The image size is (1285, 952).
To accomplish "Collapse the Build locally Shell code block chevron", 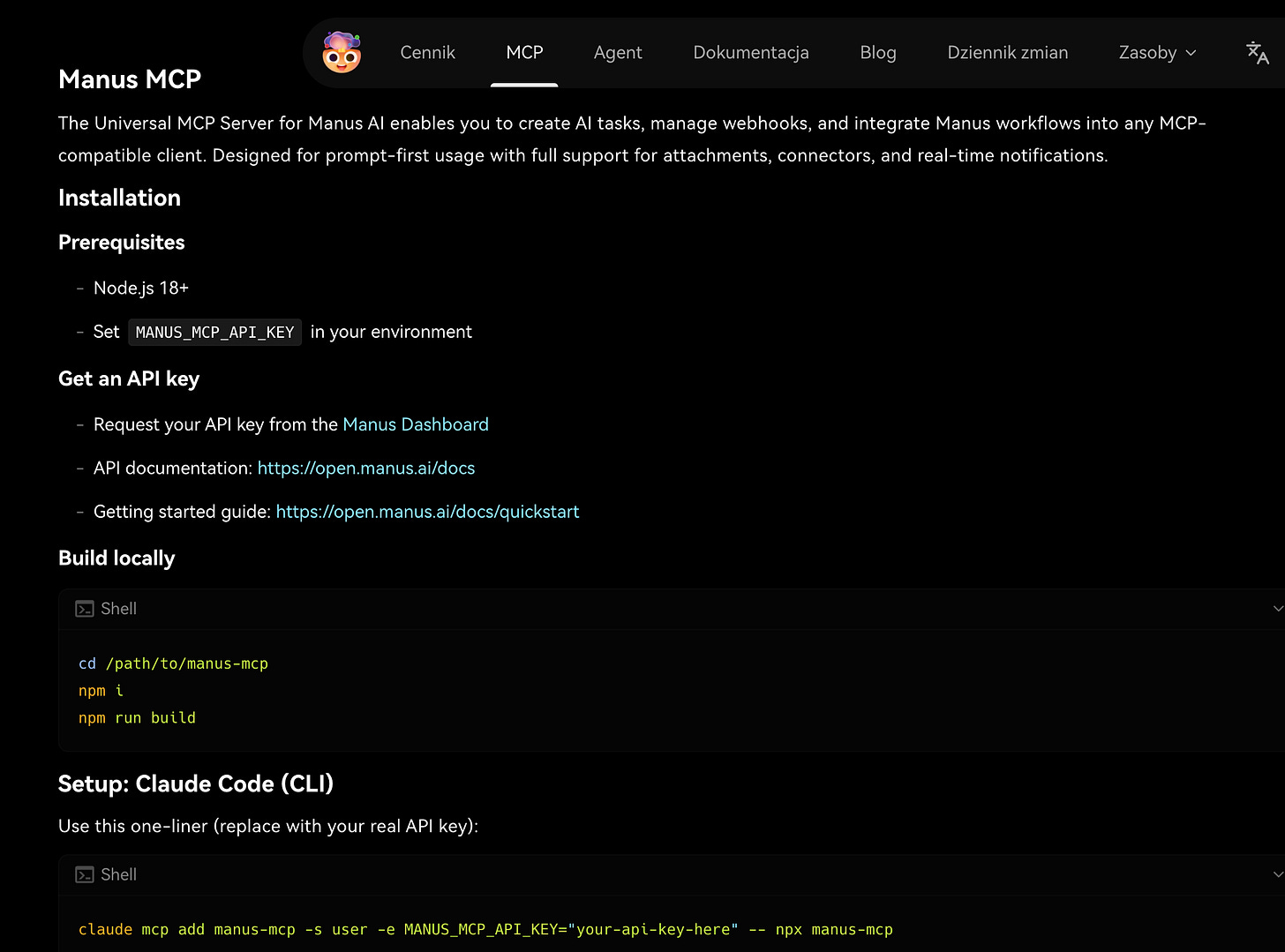I will 1277,609.
